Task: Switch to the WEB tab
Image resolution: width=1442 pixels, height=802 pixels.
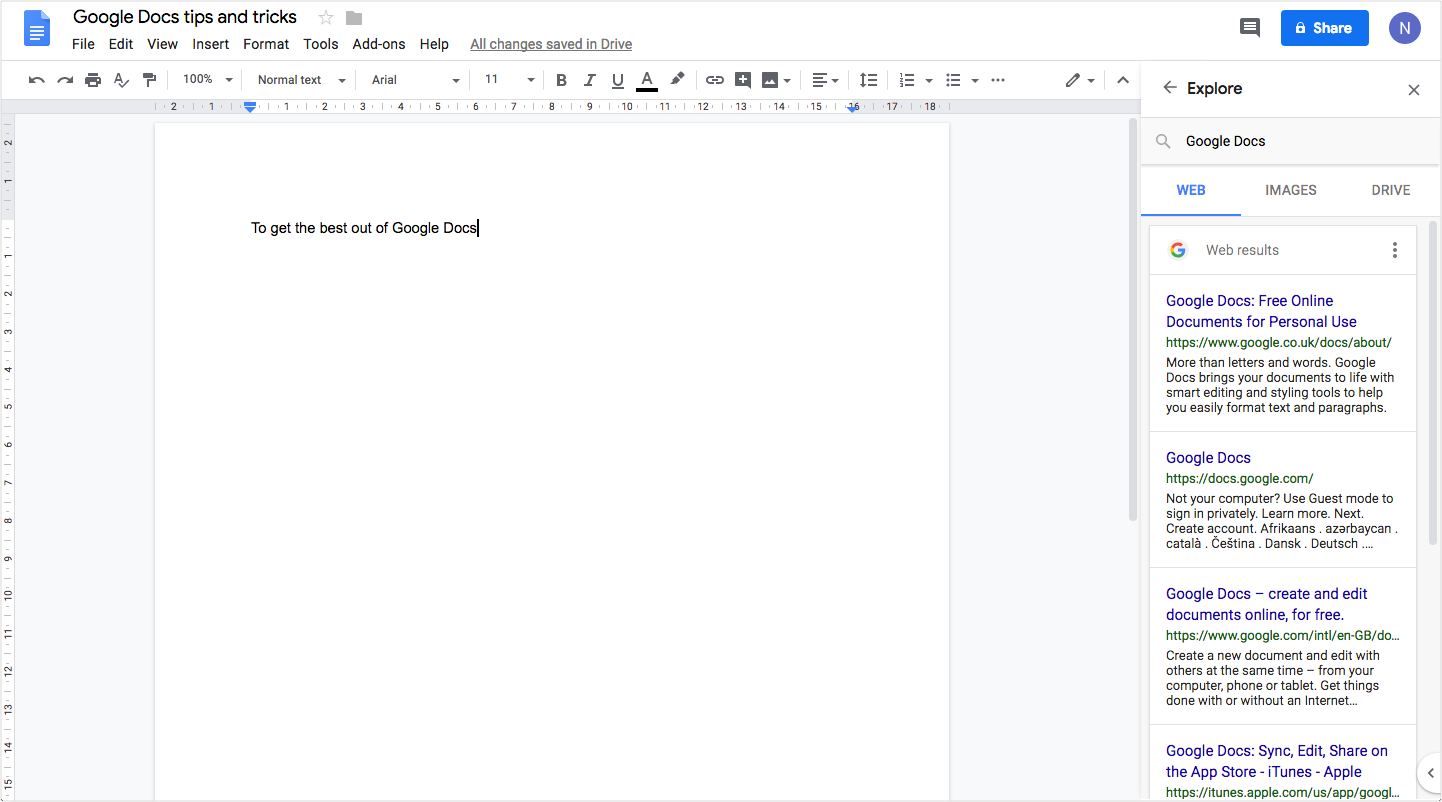Action: (1191, 190)
